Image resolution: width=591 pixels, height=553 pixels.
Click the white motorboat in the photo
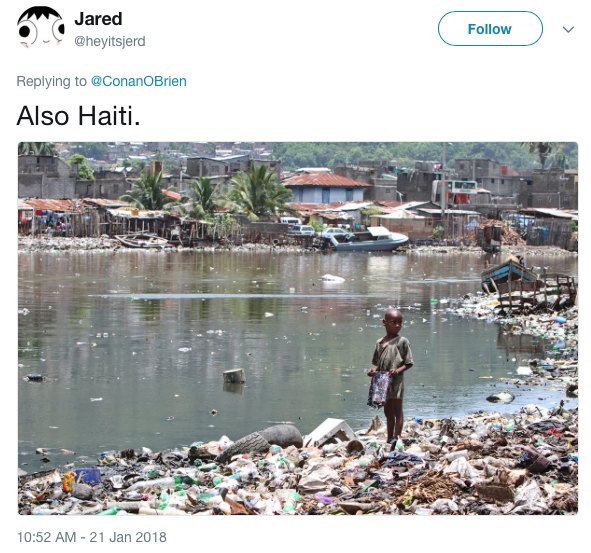point(367,239)
